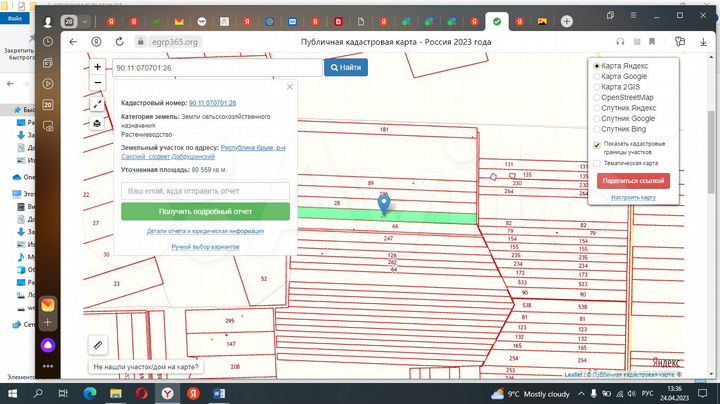Toggle Показать кадастровые границы участков checkbox
The width and height of the screenshot is (720, 404).
[597, 145]
